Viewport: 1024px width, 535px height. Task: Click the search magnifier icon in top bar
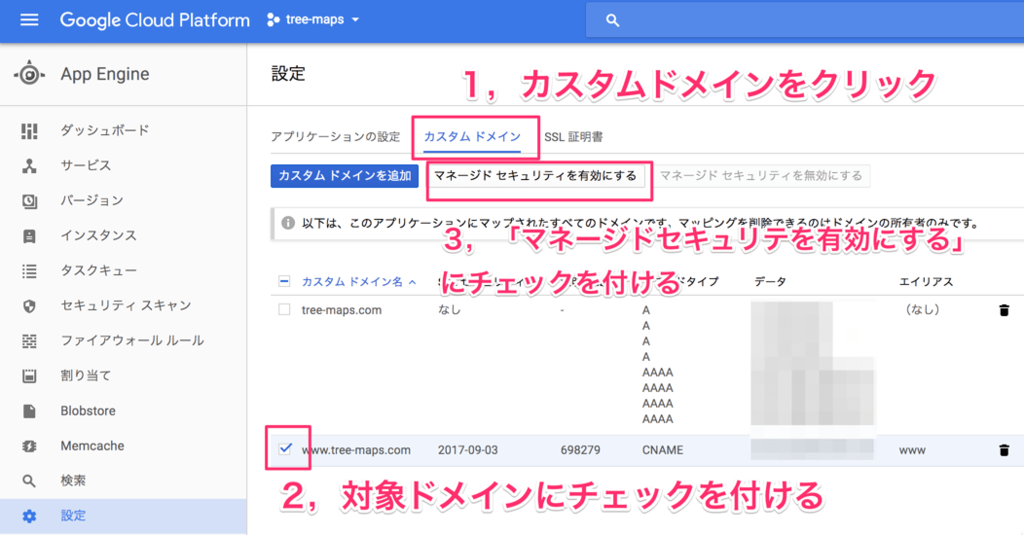pos(612,20)
